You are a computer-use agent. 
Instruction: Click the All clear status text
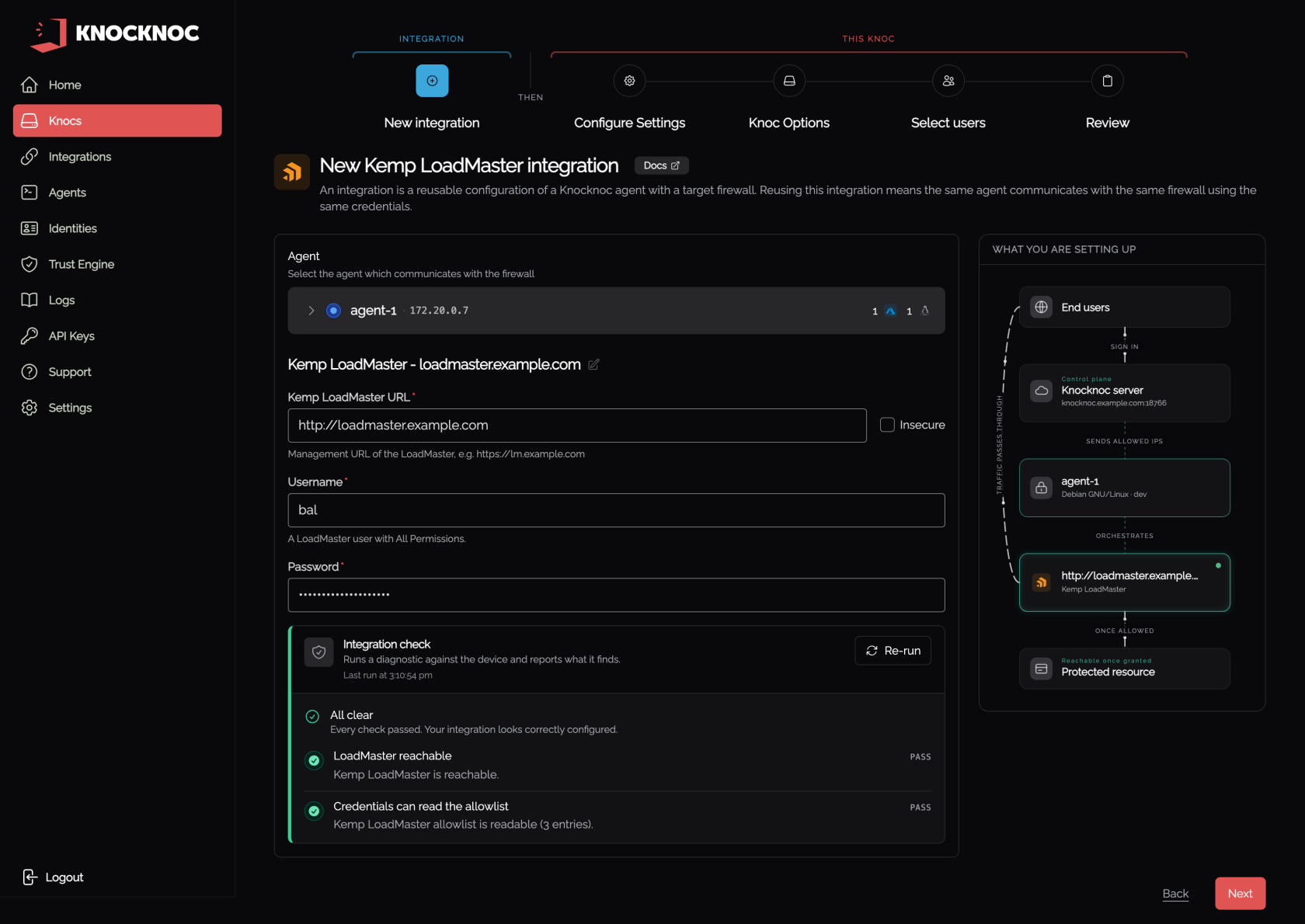click(x=351, y=715)
